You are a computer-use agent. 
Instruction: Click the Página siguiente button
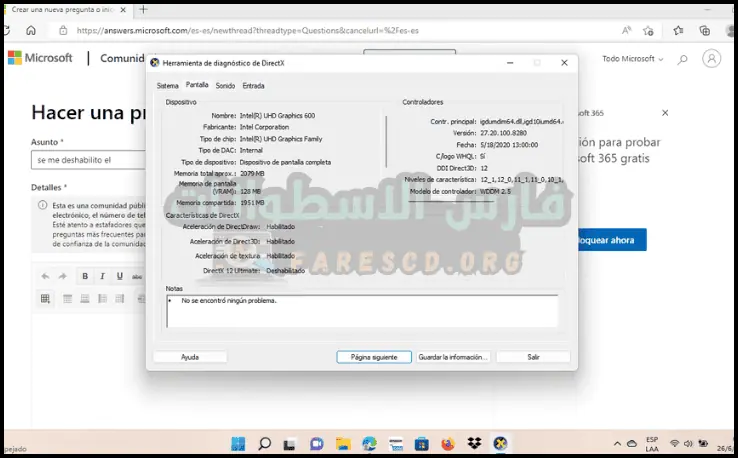374,357
